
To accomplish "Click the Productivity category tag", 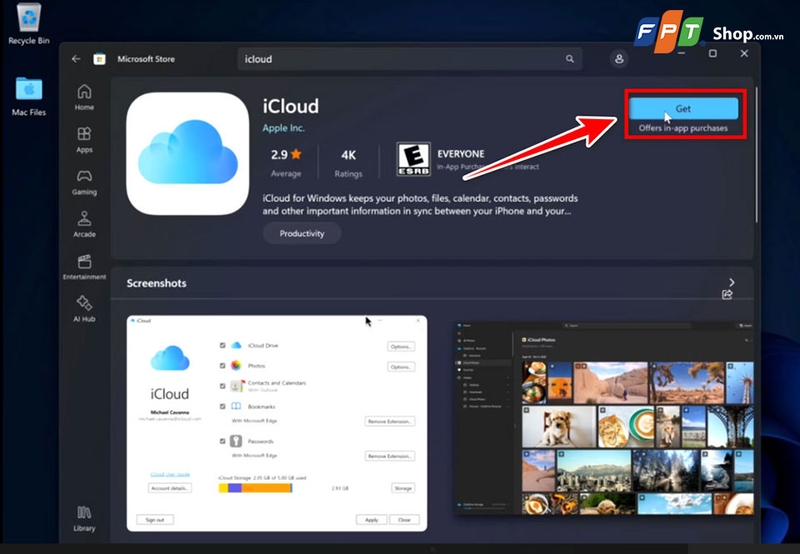I will click(302, 233).
